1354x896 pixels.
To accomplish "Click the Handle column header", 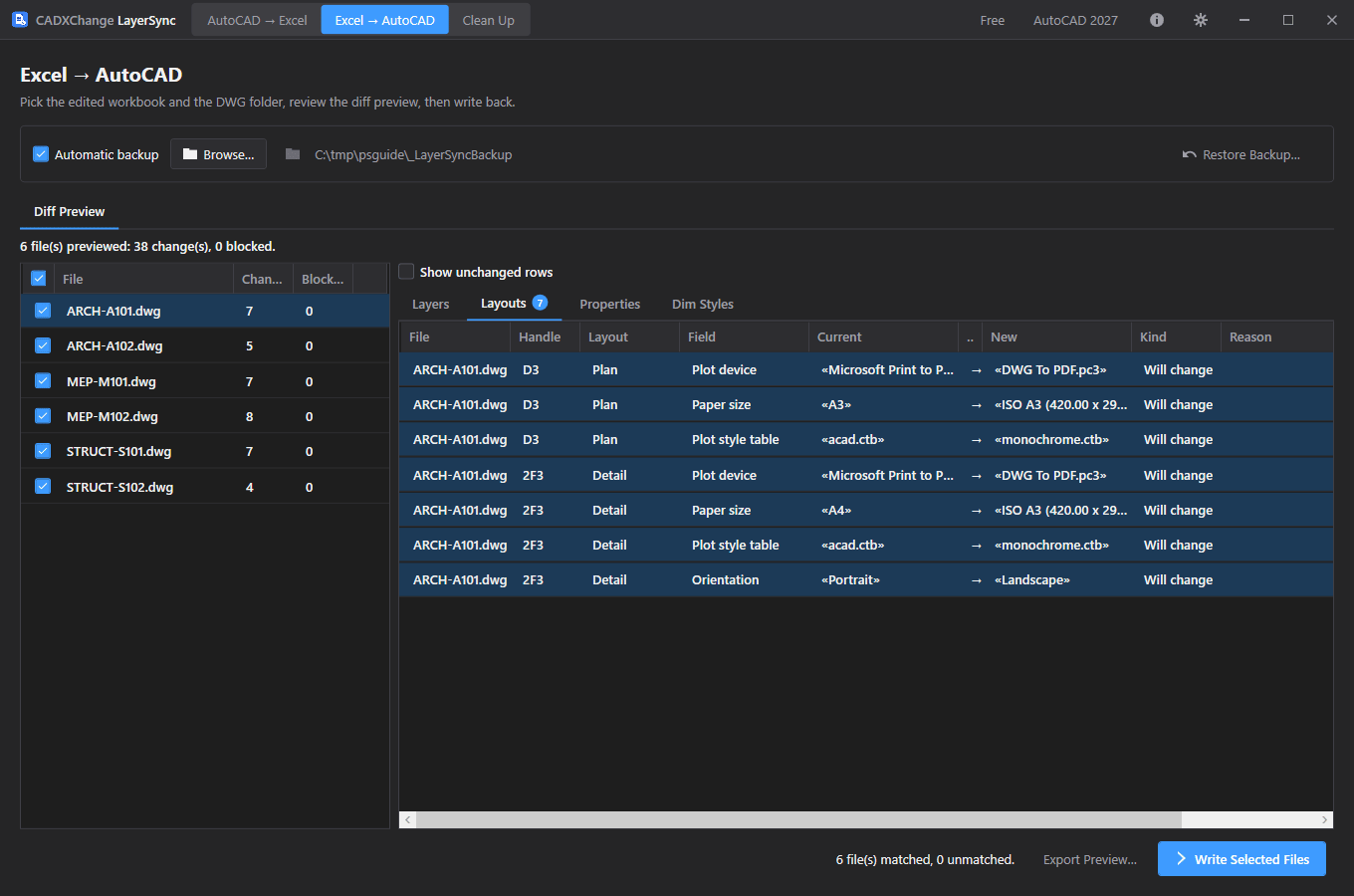I will 545,336.
